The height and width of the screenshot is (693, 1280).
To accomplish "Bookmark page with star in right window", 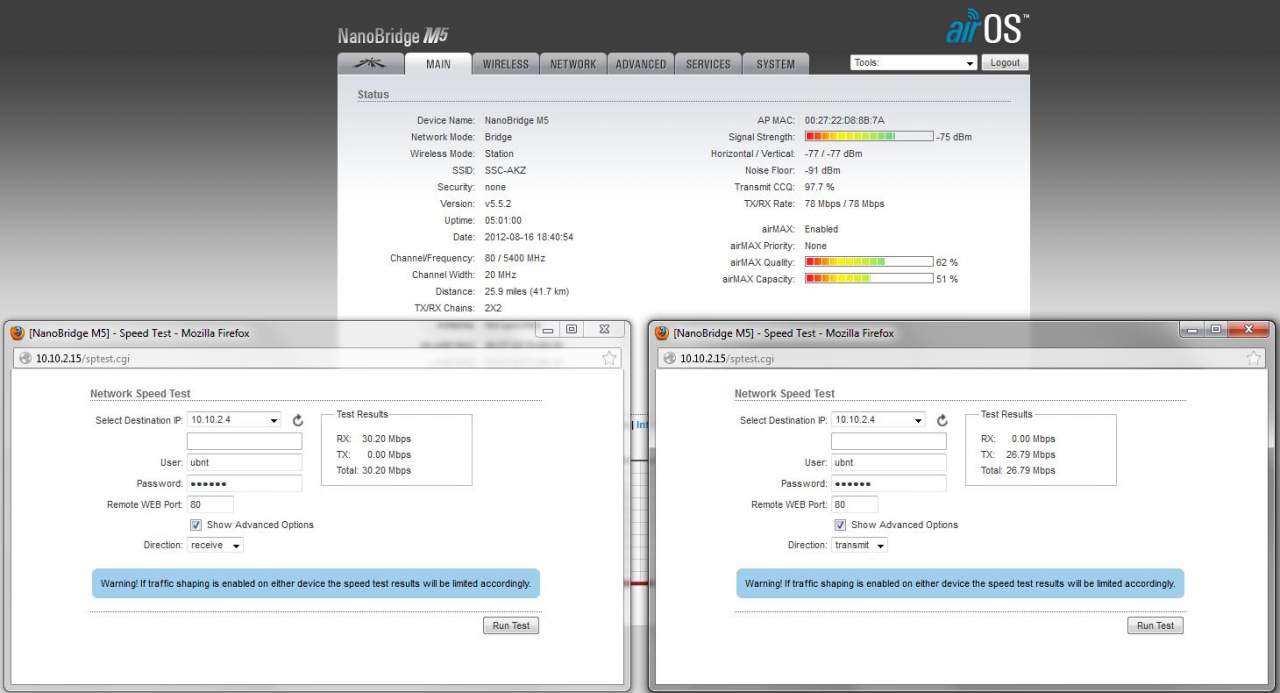I will click(1254, 358).
